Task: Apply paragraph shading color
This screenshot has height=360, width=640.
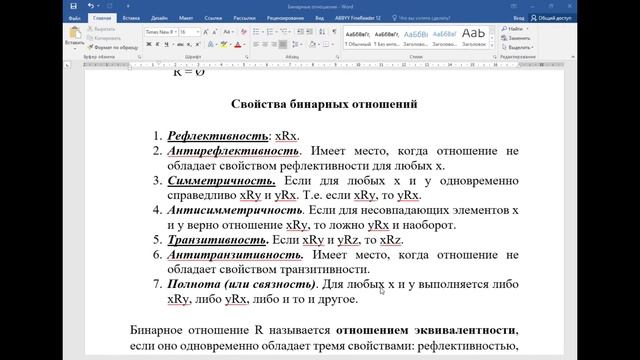Action: point(312,44)
